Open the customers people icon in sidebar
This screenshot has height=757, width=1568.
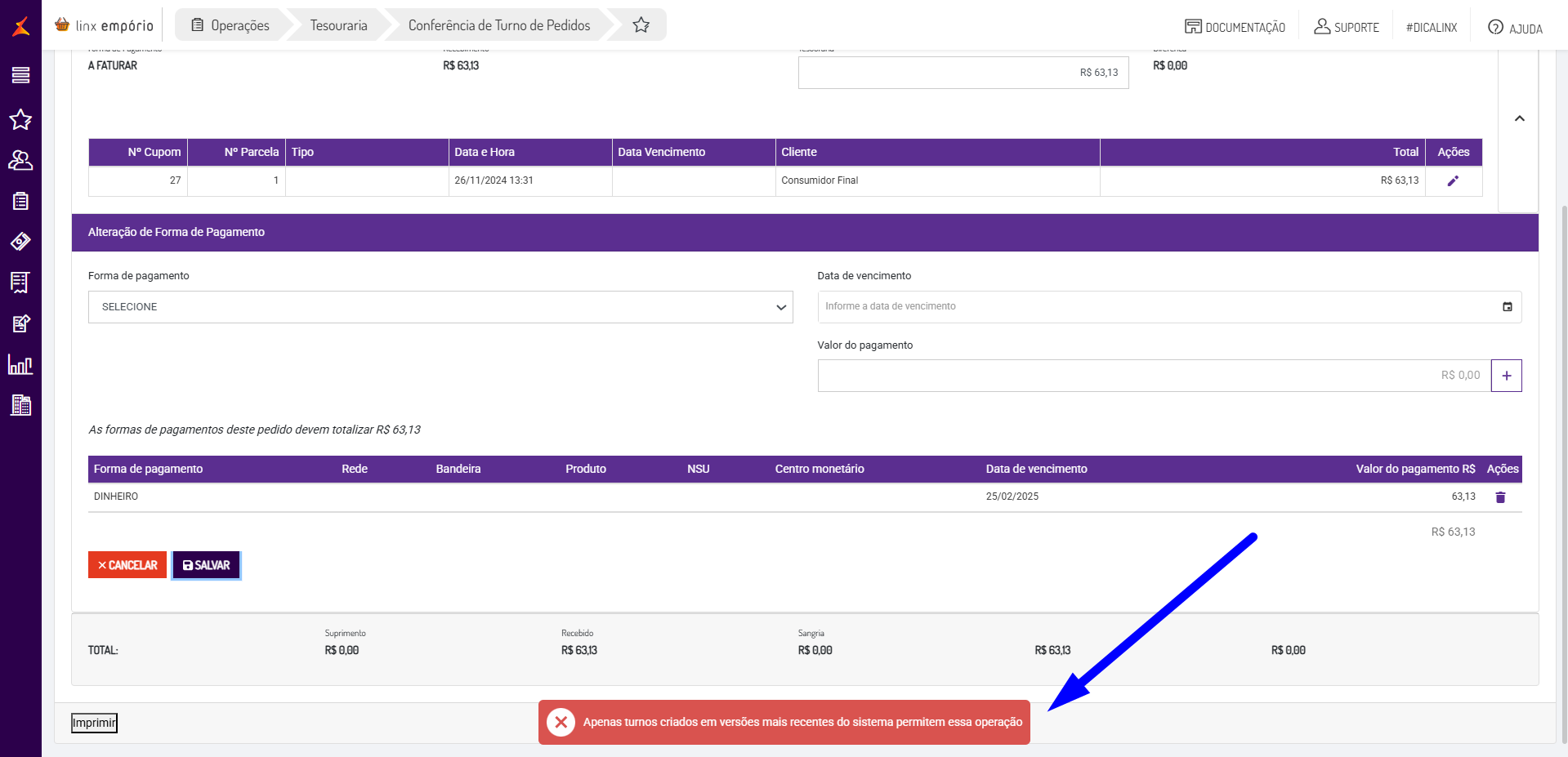(20, 160)
